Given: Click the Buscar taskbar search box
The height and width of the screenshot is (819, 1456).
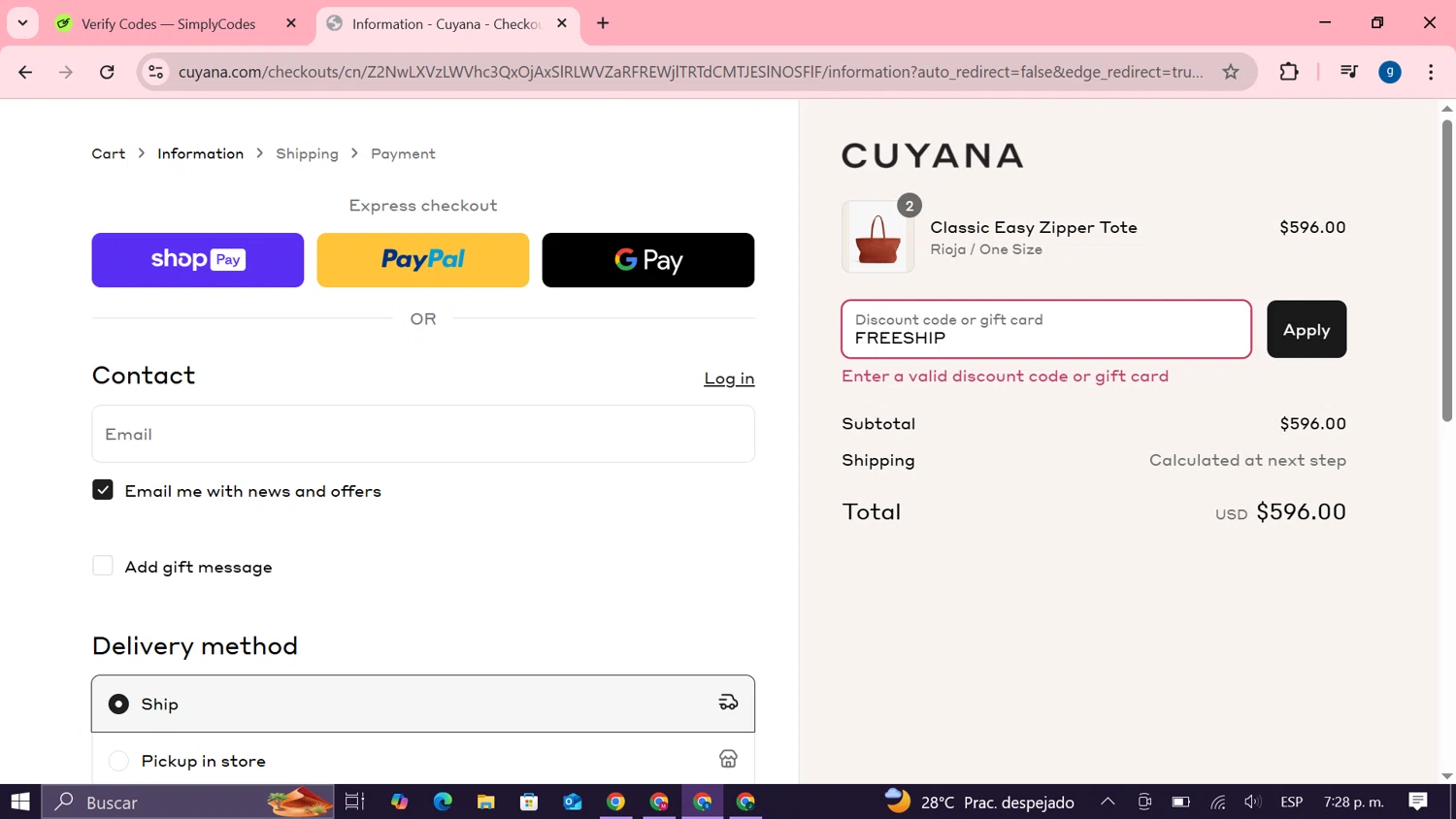Looking at the screenshot, I should [x=188, y=802].
